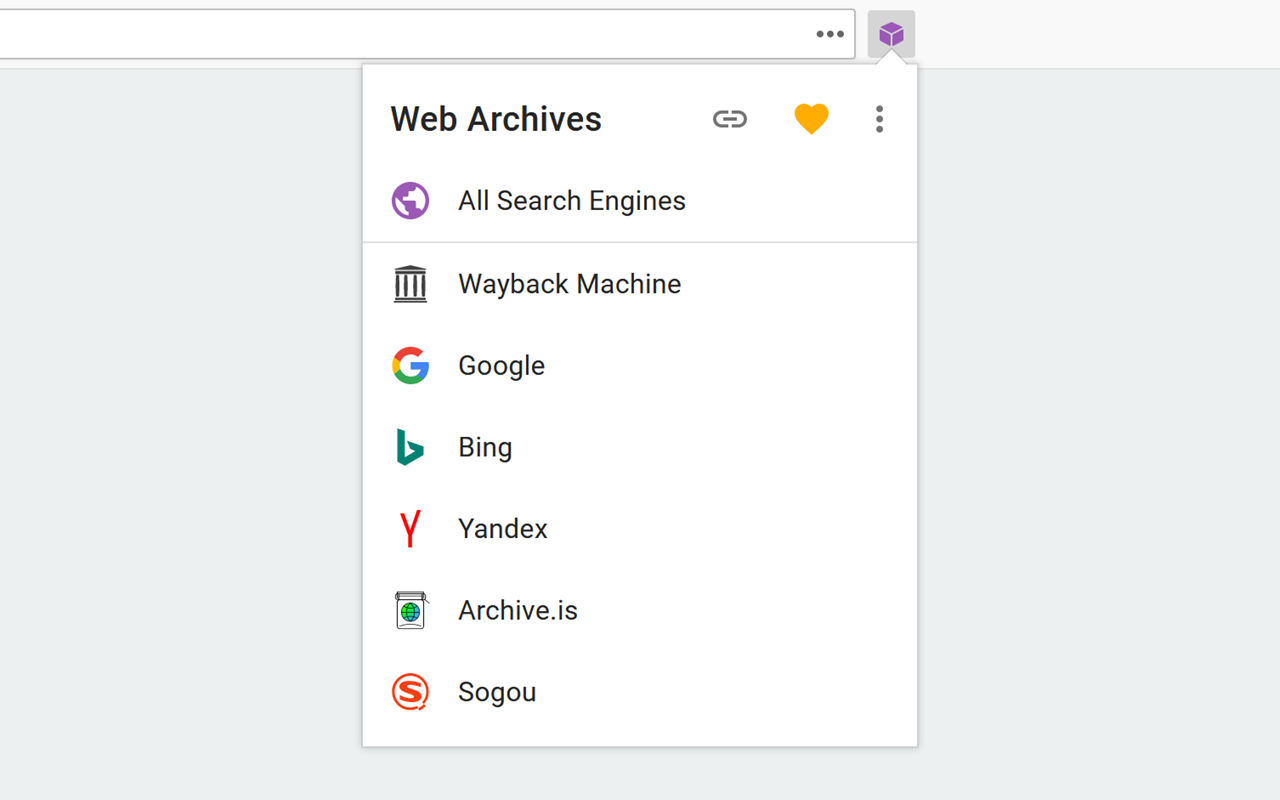This screenshot has height=800, width=1280.
Task: Click the red Yandex Y icon
Action: 410,529
